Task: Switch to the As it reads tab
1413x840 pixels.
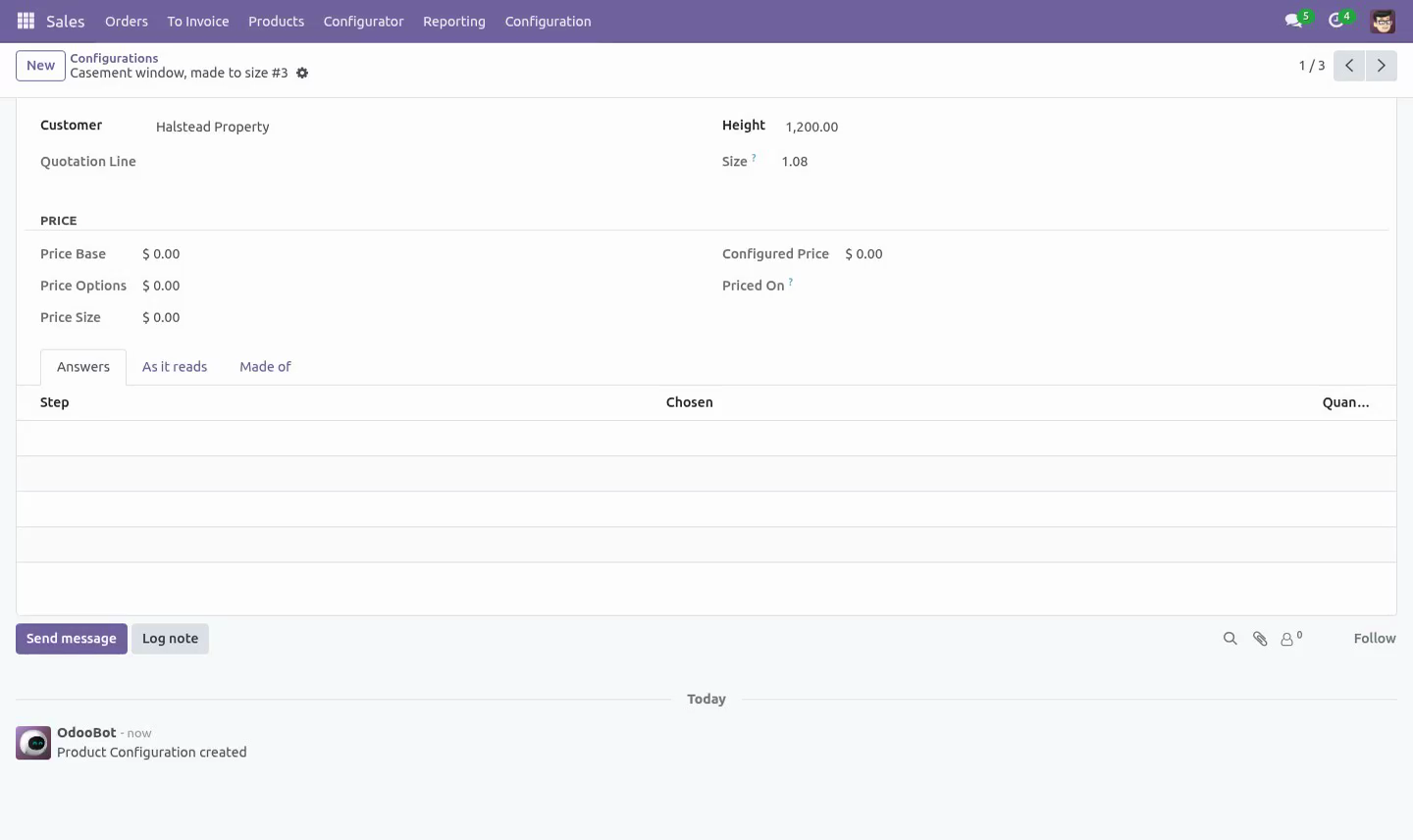Action: click(x=175, y=367)
